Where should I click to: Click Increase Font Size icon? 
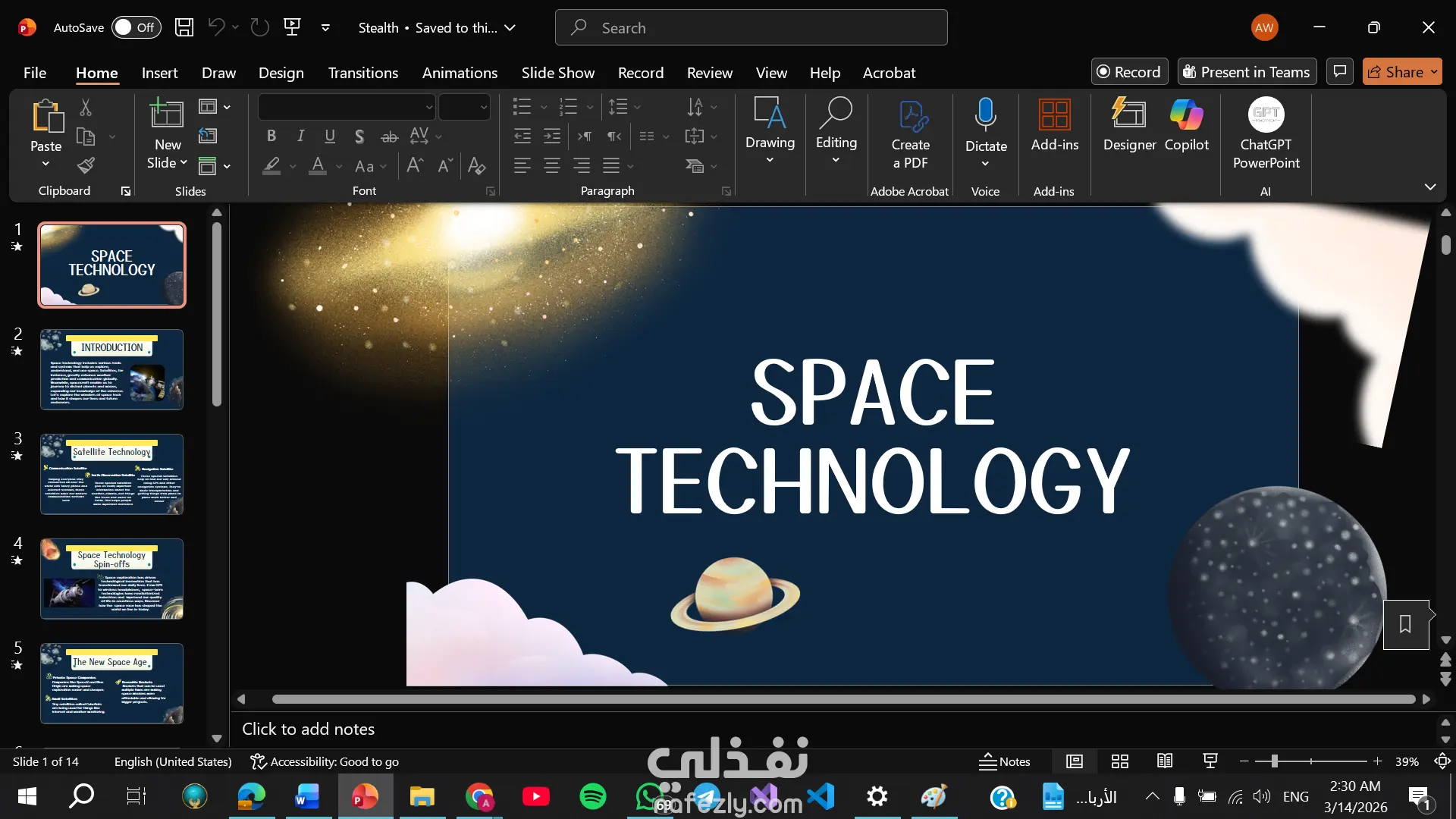pos(415,165)
